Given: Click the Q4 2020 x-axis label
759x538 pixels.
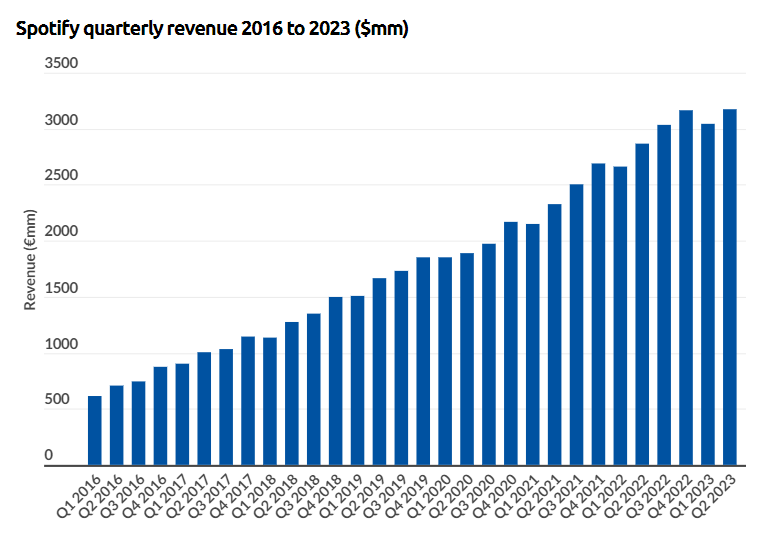Looking at the screenshot, I should pyautogui.click(x=495, y=496).
